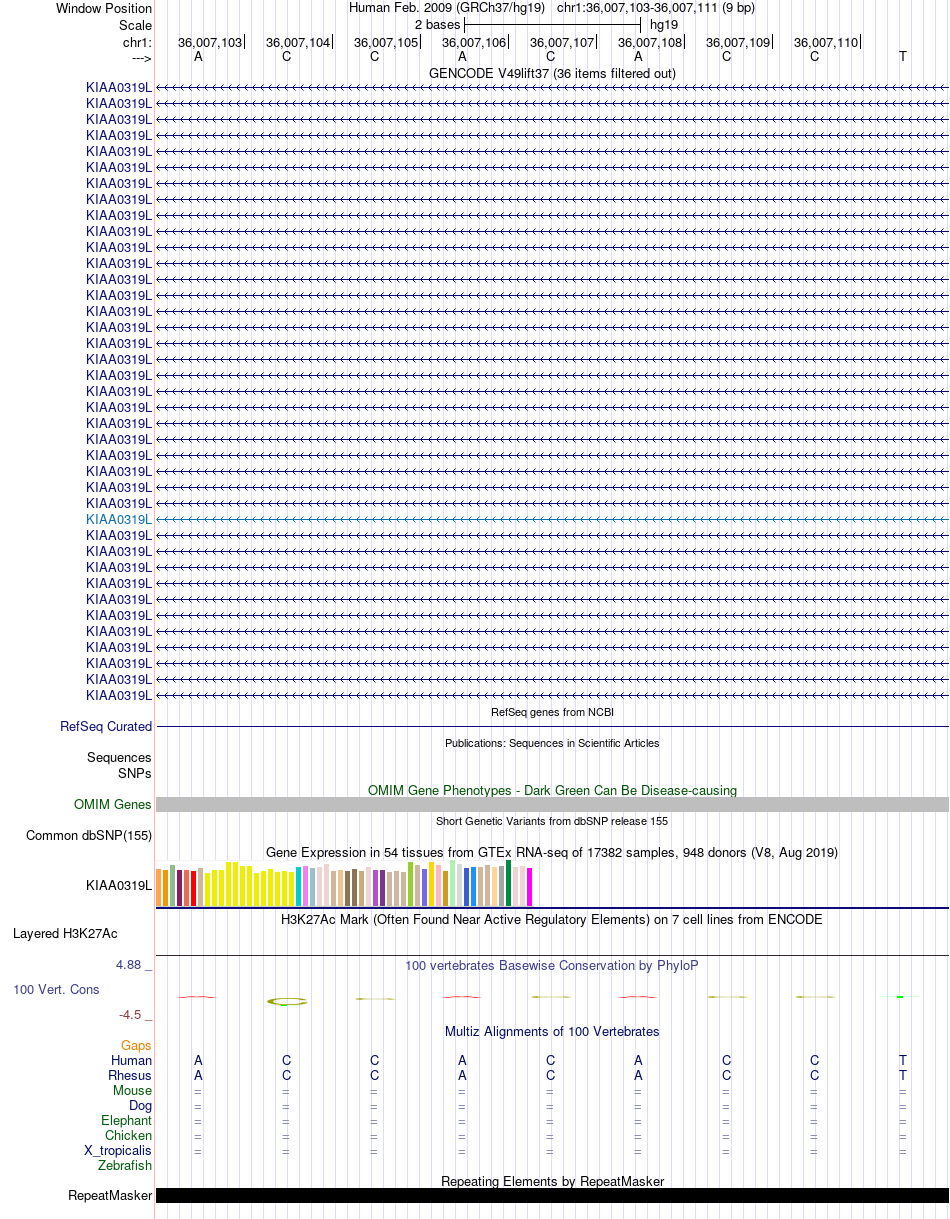Click the Sequences label of Publications track

click(x=119, y=758)
